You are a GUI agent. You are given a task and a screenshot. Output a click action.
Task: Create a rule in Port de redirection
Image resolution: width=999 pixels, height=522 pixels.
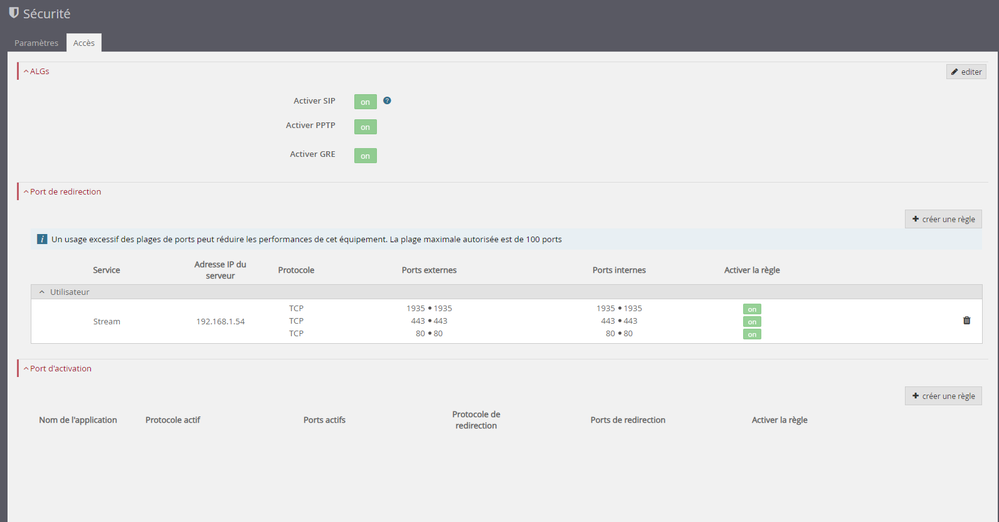(x=943, y=219)
